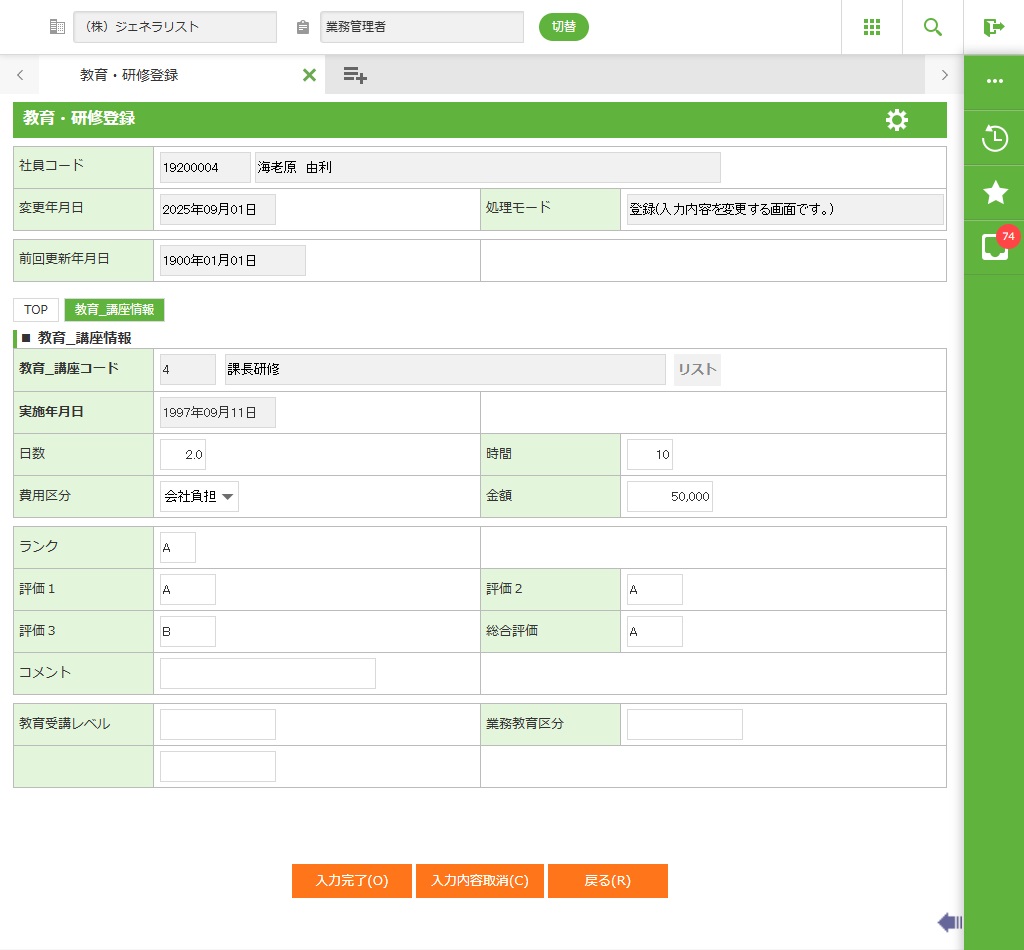The height and width of the screenshot is (950, 1024).
Task: Expand the 費用区分 dropdown showing 会社負担
Action: click(199, 496)
